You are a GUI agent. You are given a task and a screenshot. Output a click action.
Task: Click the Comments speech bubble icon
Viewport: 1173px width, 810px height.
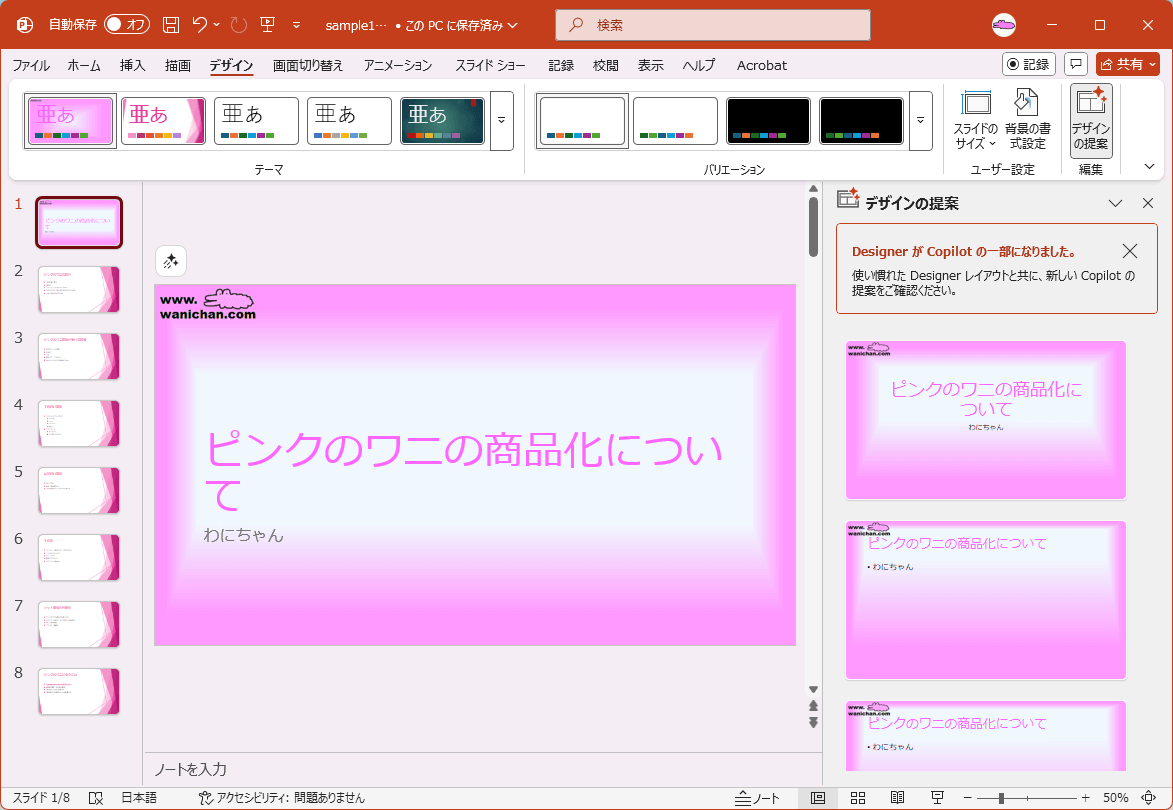click(1076, 64)
